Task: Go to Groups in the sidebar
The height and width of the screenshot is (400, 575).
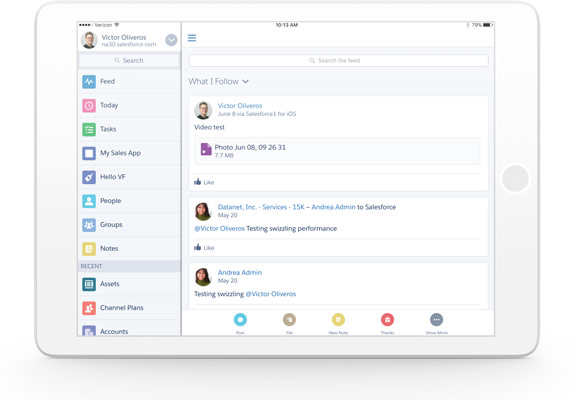Action: [x=129, y=225]
